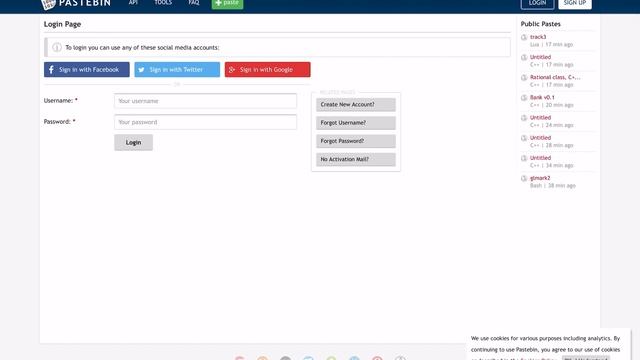The height and width of the screenshot is (360, 640).
Task: Open Create New Account page
Action: coord(356,104)
